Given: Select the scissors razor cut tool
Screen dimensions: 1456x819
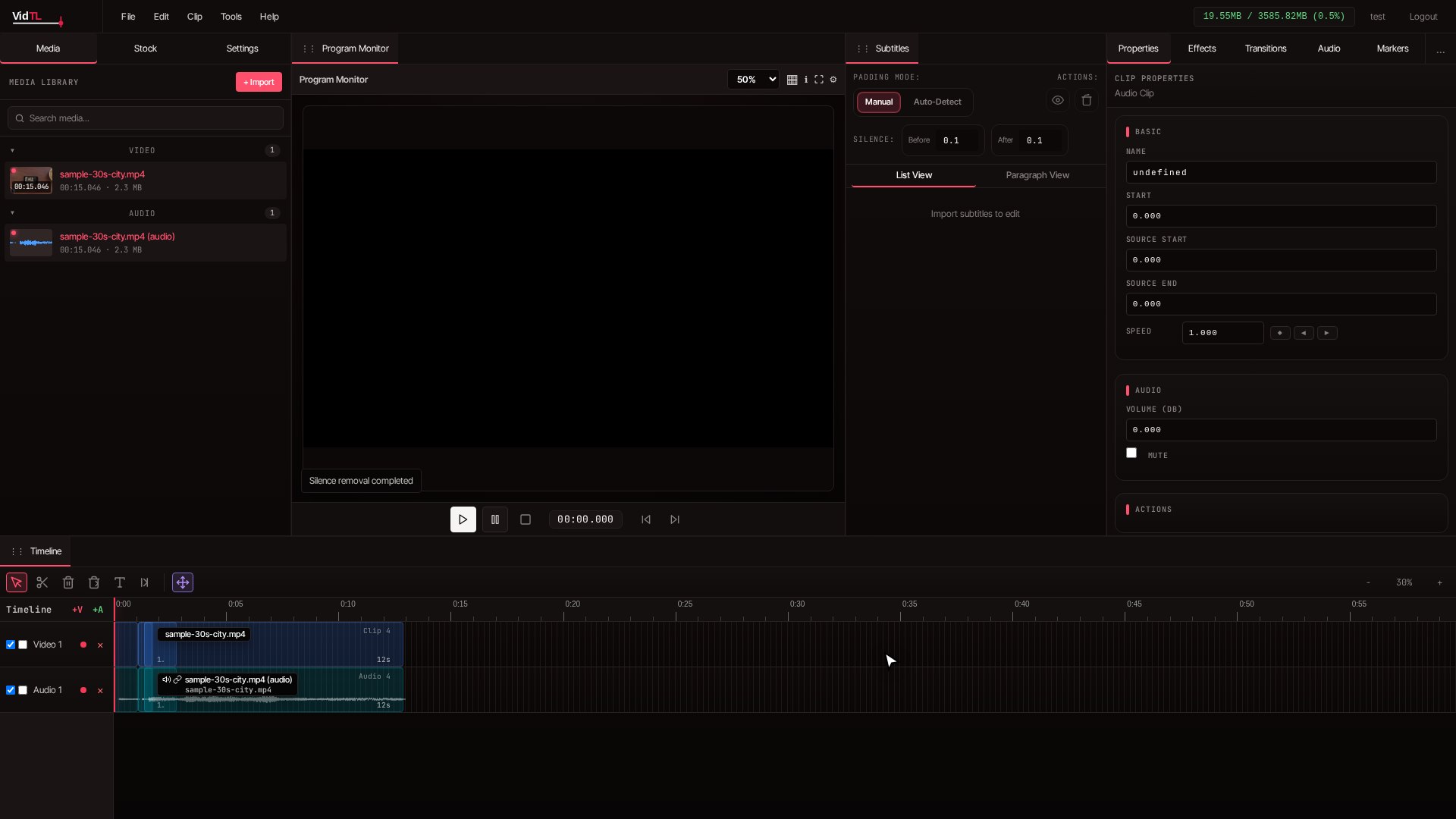Looking at the screenshot, I should [42, 582].
